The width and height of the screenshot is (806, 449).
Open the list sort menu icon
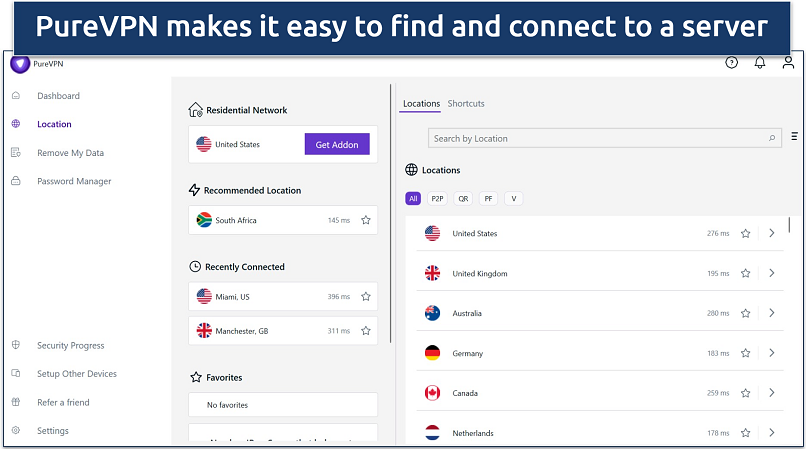[795, 137]
